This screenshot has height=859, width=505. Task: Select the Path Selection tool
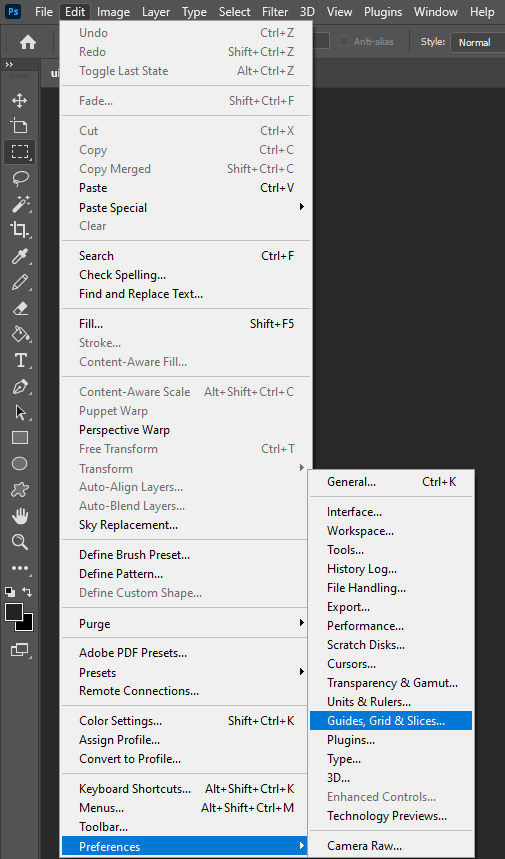pos(20,412)
